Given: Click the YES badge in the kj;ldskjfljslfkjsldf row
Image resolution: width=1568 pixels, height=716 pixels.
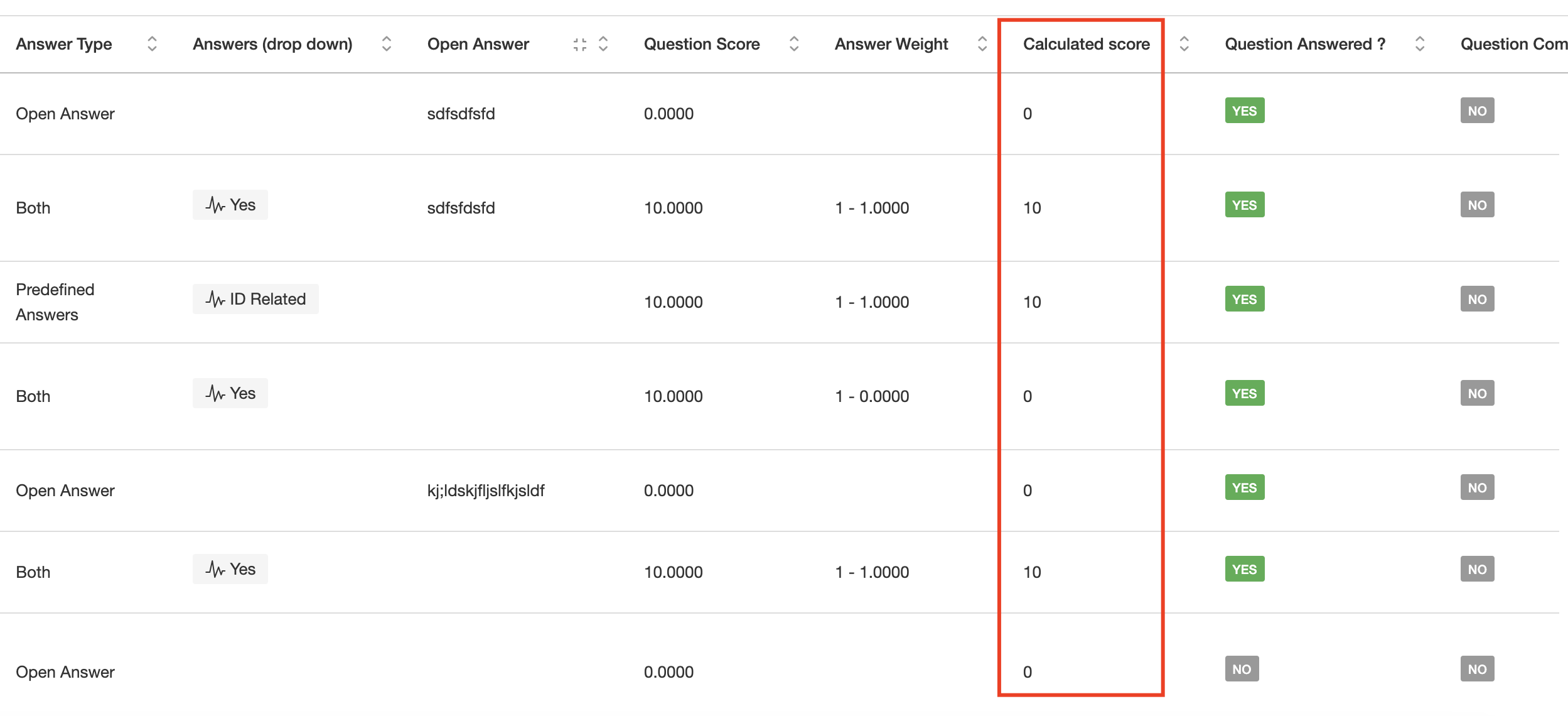Looking at the screenshot, I should pos(1245,487).
